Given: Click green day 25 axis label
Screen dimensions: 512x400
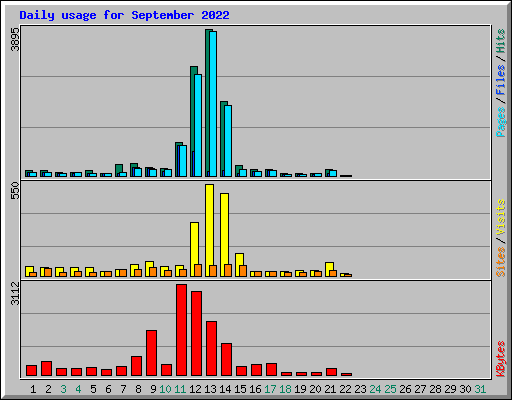Looking at the screenshot, I should pos(390,389).
